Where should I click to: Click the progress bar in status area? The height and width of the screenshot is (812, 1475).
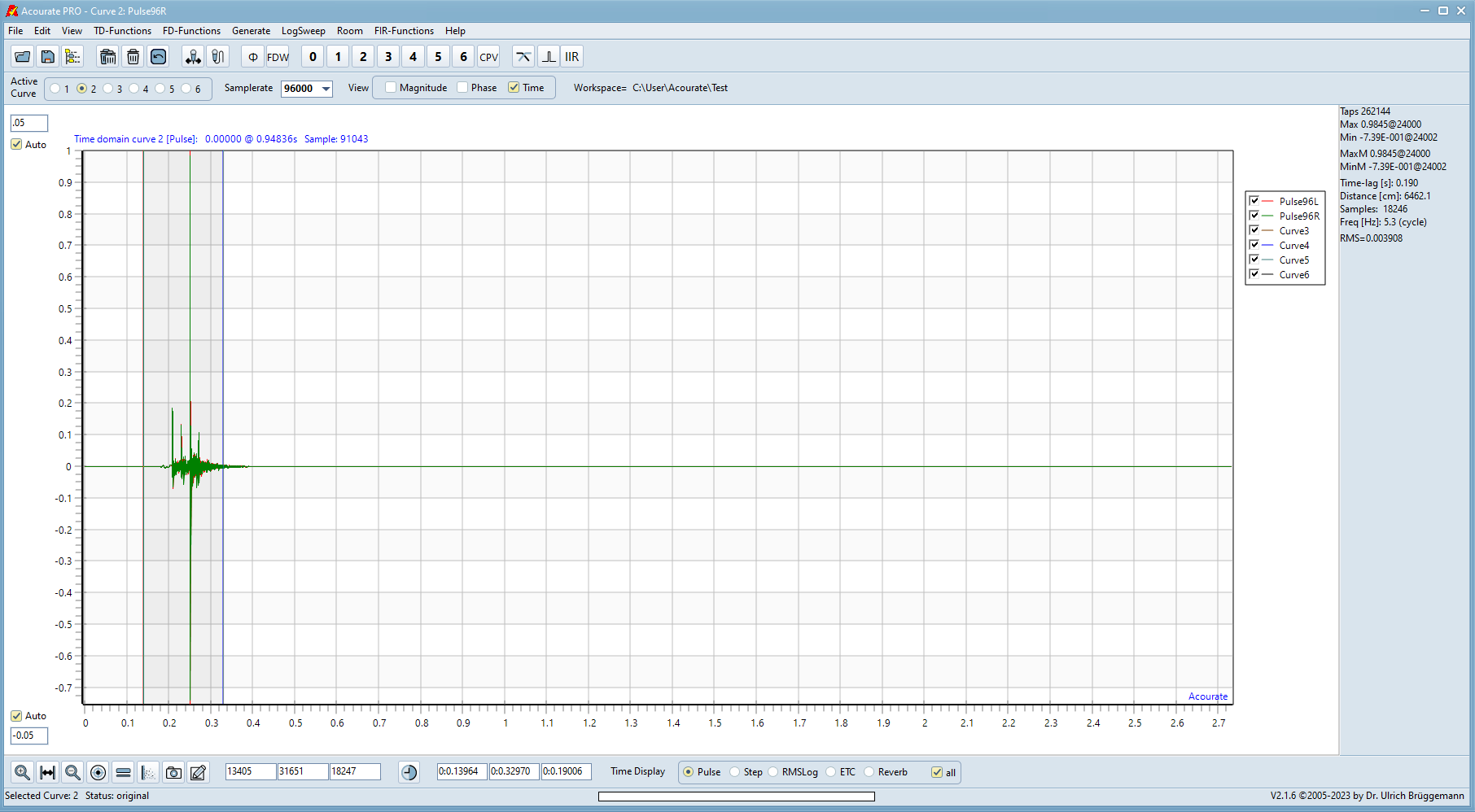736,797
